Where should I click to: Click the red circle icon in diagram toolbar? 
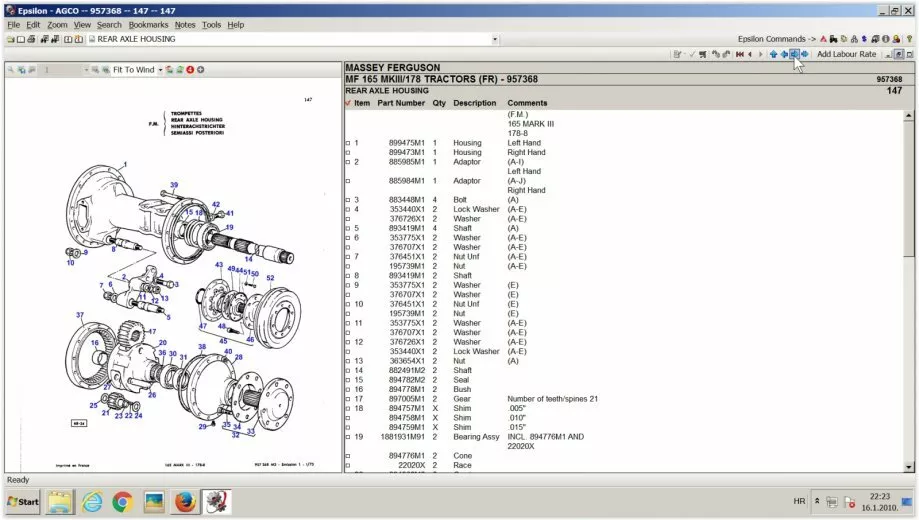(x=190, y=70)
